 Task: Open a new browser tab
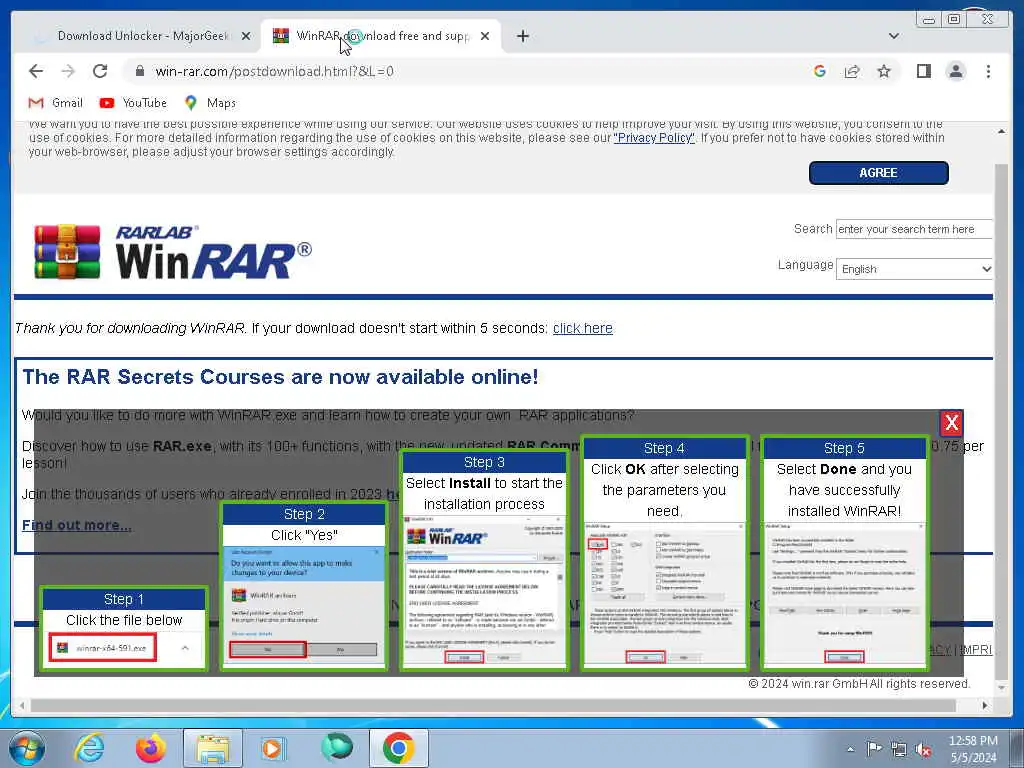click(522, 36)
